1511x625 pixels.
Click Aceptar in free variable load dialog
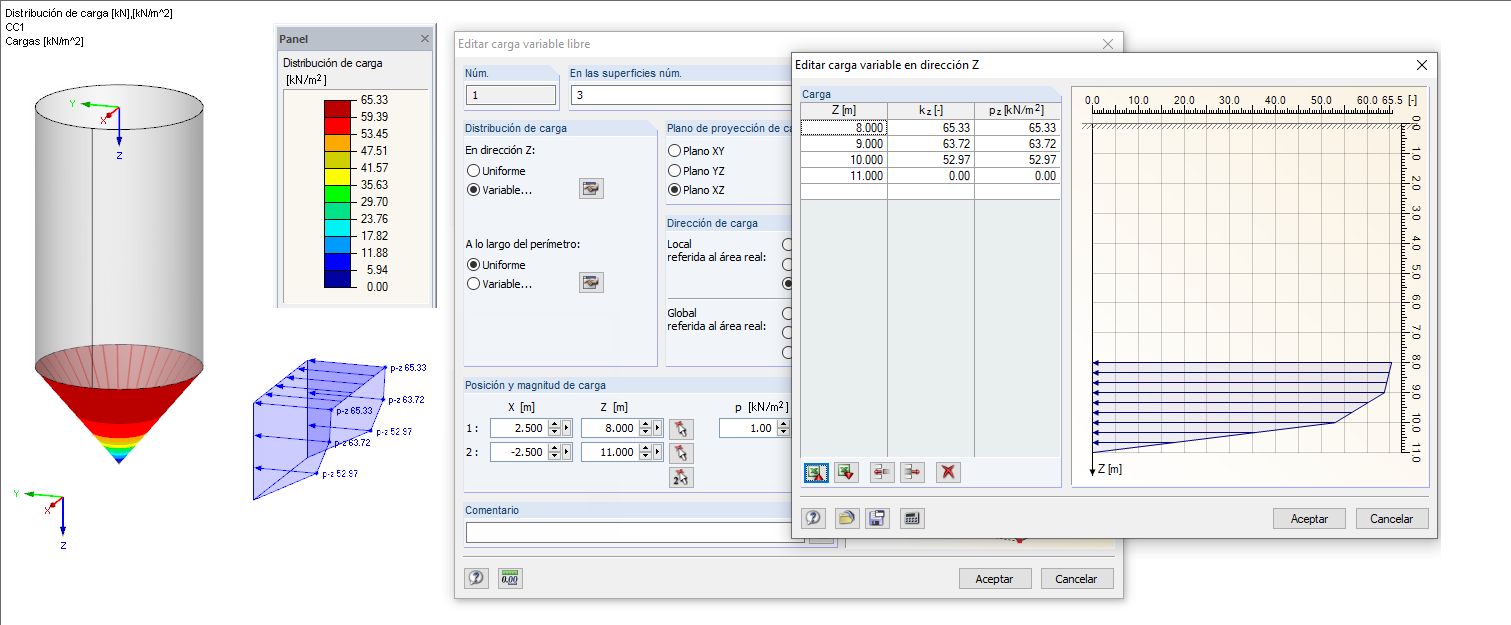click(x=994, y=579)
